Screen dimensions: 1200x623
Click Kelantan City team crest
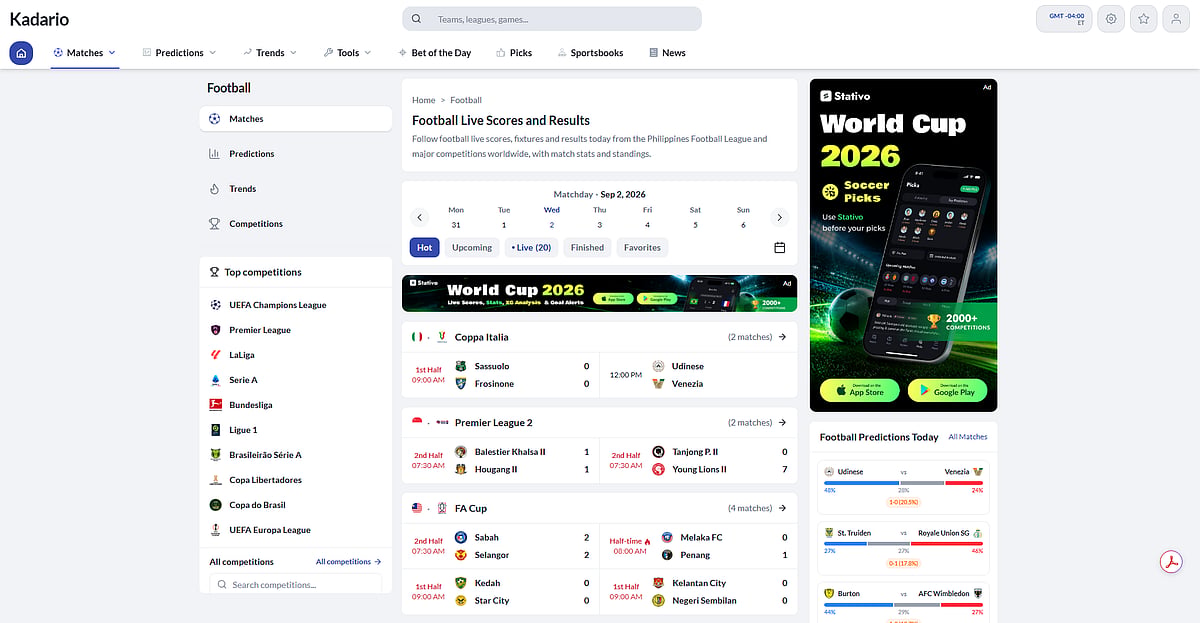tap(658, 583)
